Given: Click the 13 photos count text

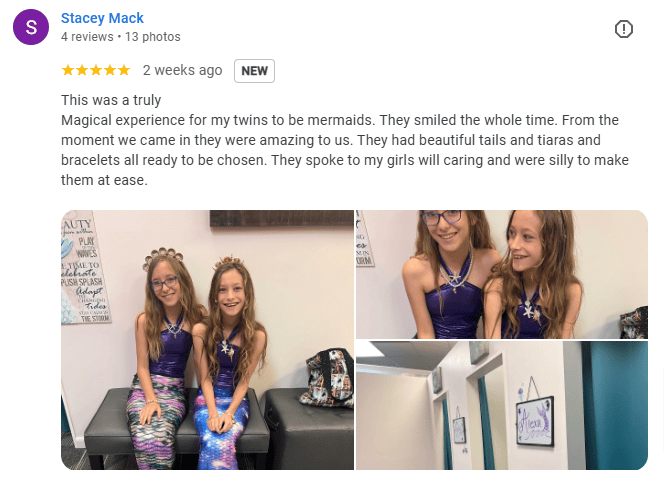Looking at the screenshot, I should coord(152,37).
